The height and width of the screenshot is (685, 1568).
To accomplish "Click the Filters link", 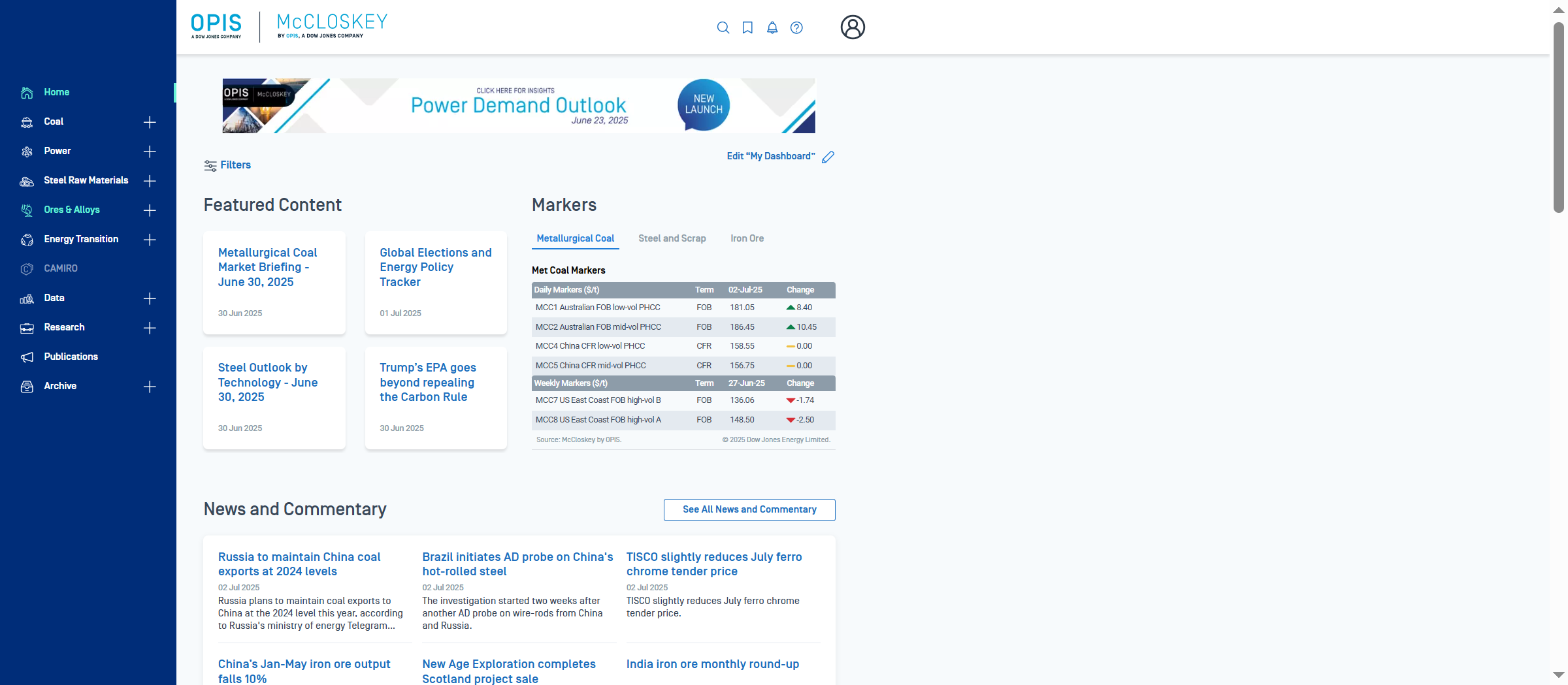I will pos(236,165).
